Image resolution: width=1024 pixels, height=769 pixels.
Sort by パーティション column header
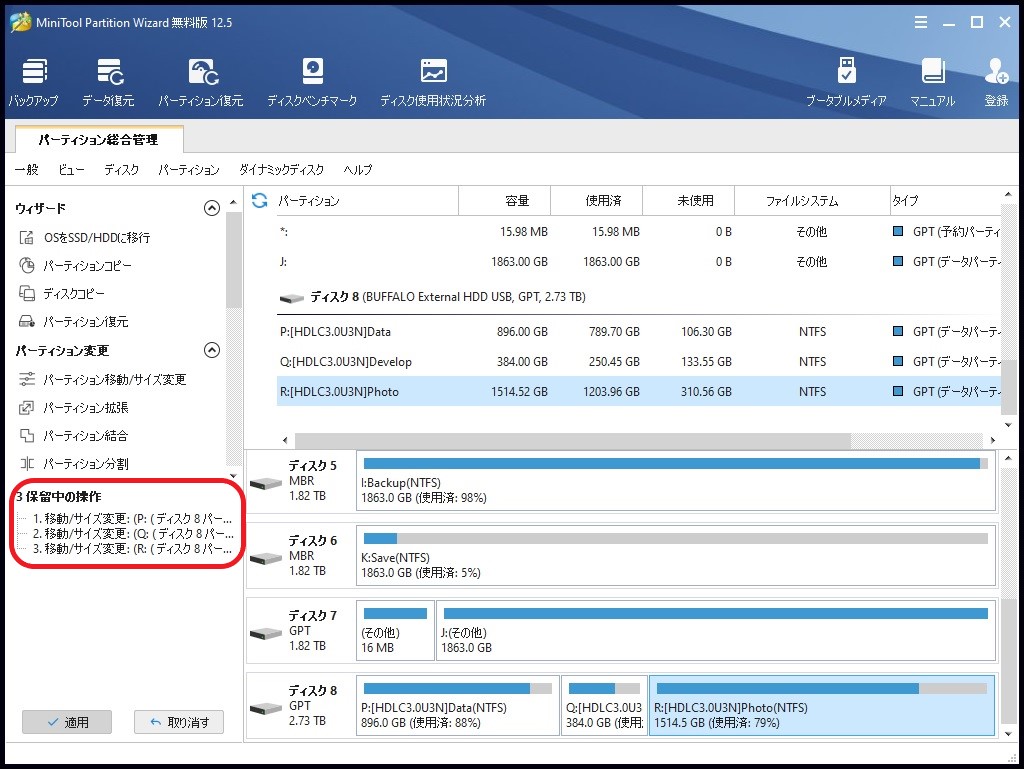pos(366,200)
